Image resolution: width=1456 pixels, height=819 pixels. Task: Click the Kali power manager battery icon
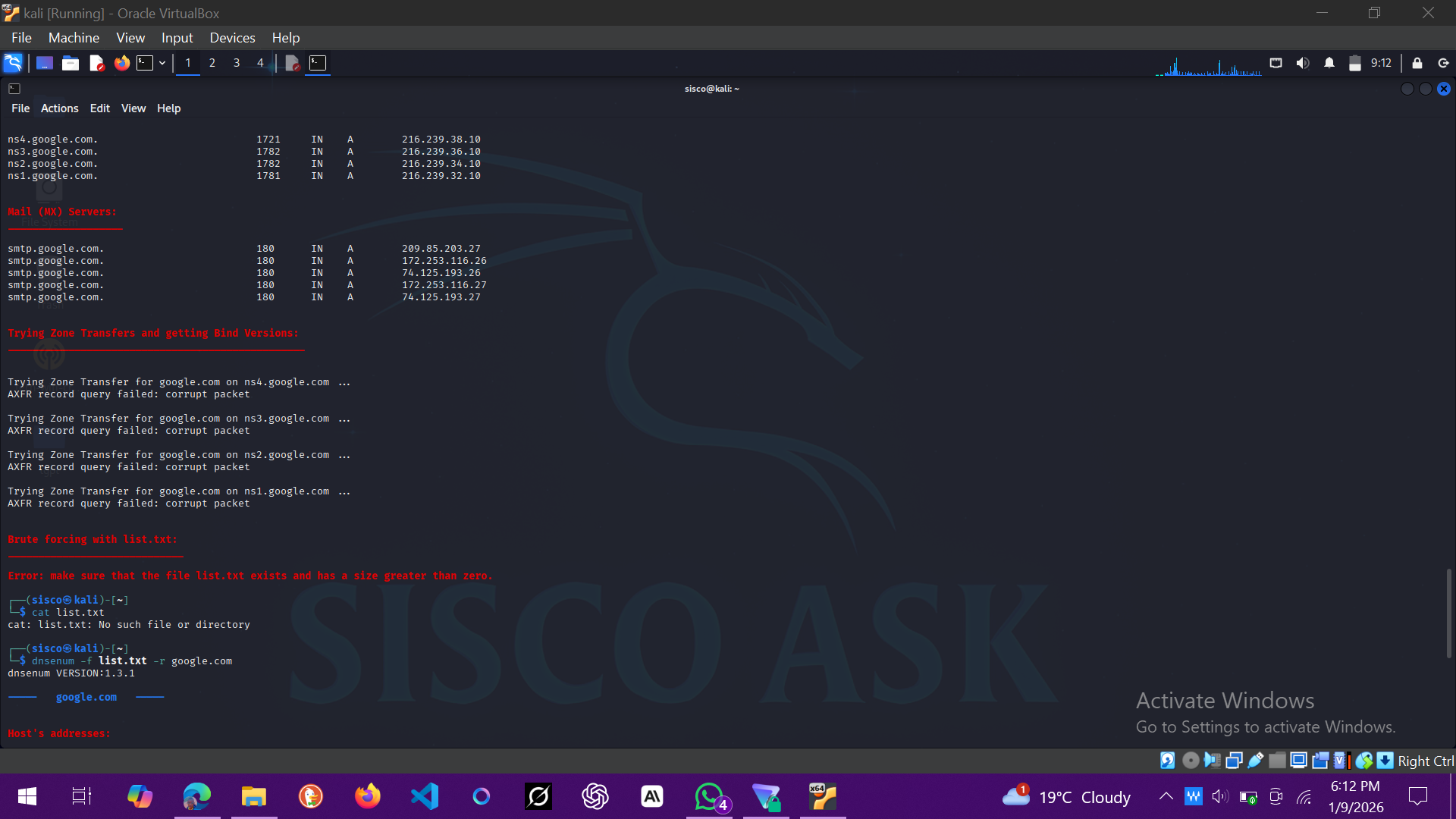[x=1355, y=63]
